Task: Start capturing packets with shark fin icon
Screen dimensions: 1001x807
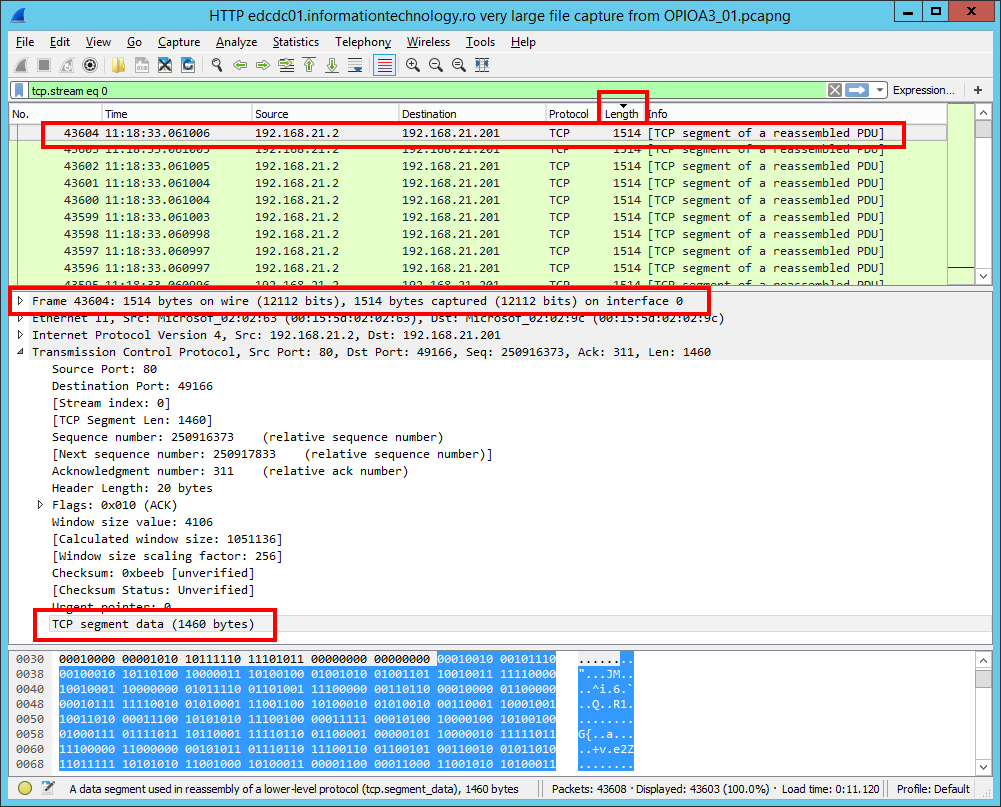Action: pyautogui.click(x=21, y=65)
